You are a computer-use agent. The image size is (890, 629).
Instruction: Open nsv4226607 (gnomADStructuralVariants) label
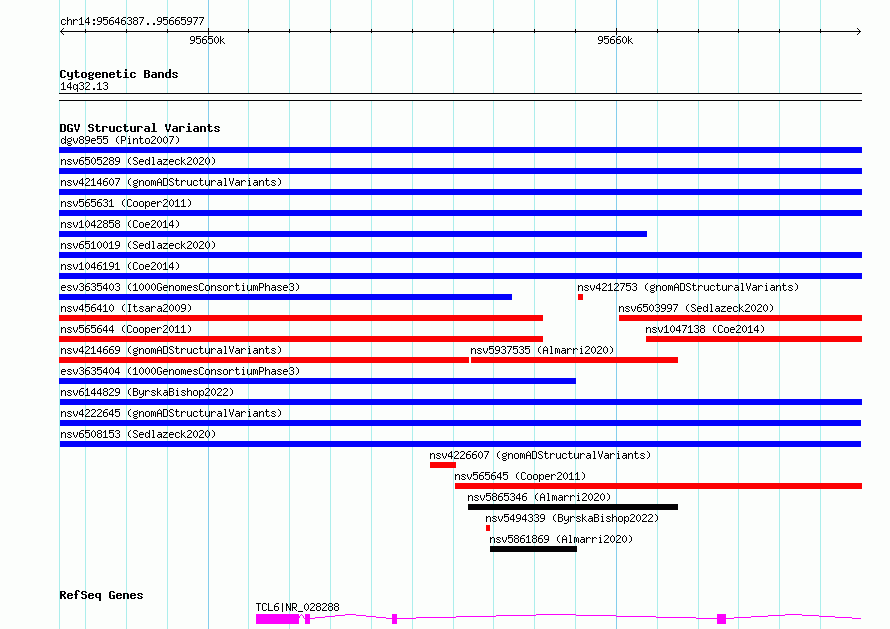click(x=540, y=455)
